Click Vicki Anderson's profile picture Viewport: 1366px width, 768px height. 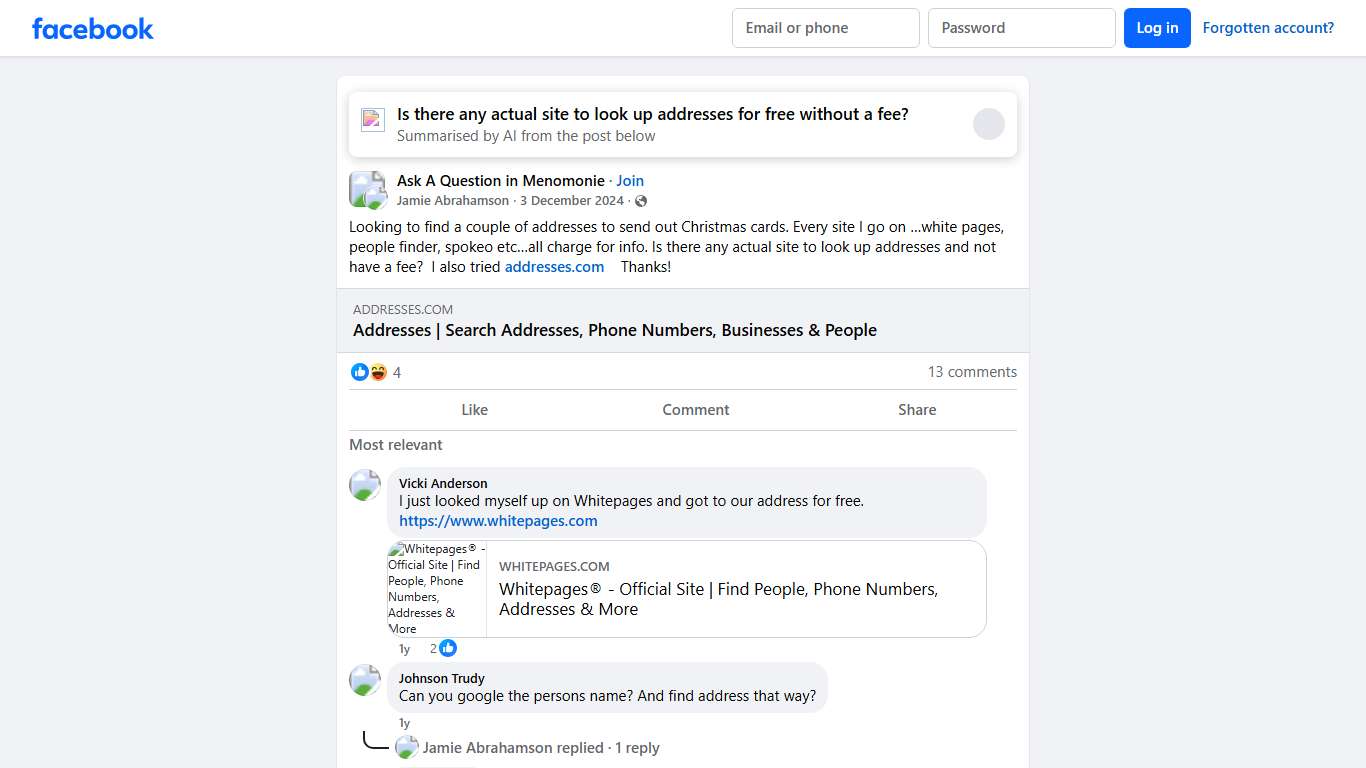pyautogui.click(x=365, y=485)
